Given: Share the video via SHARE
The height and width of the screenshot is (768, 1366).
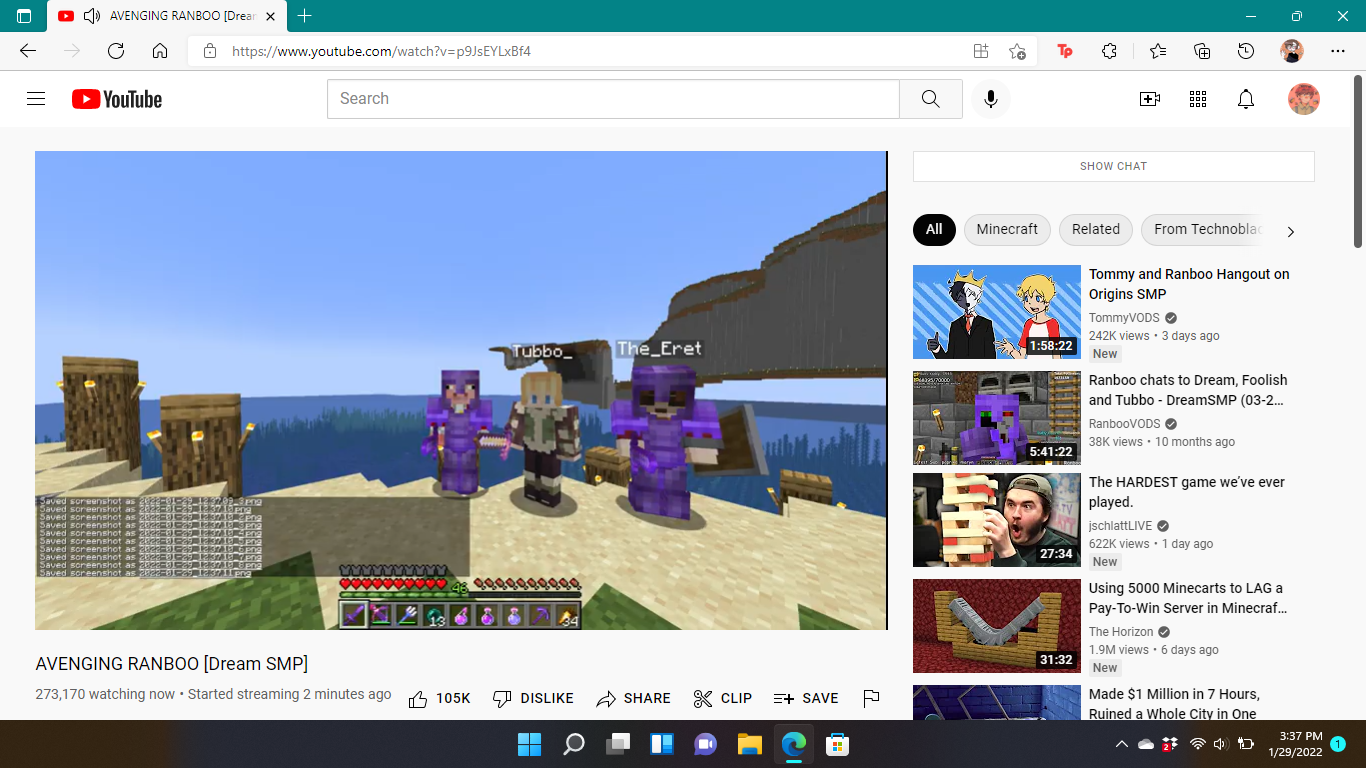Looking at the screenshot, I should tap(634, 698).
